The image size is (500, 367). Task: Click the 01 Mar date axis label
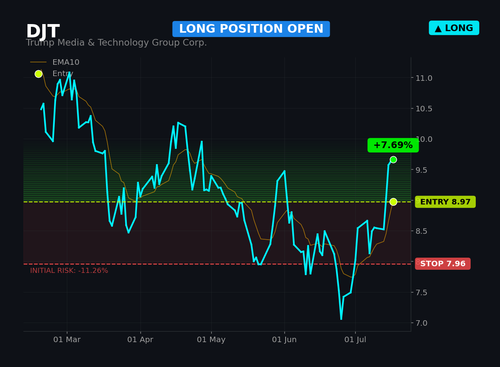pos(67,340)
